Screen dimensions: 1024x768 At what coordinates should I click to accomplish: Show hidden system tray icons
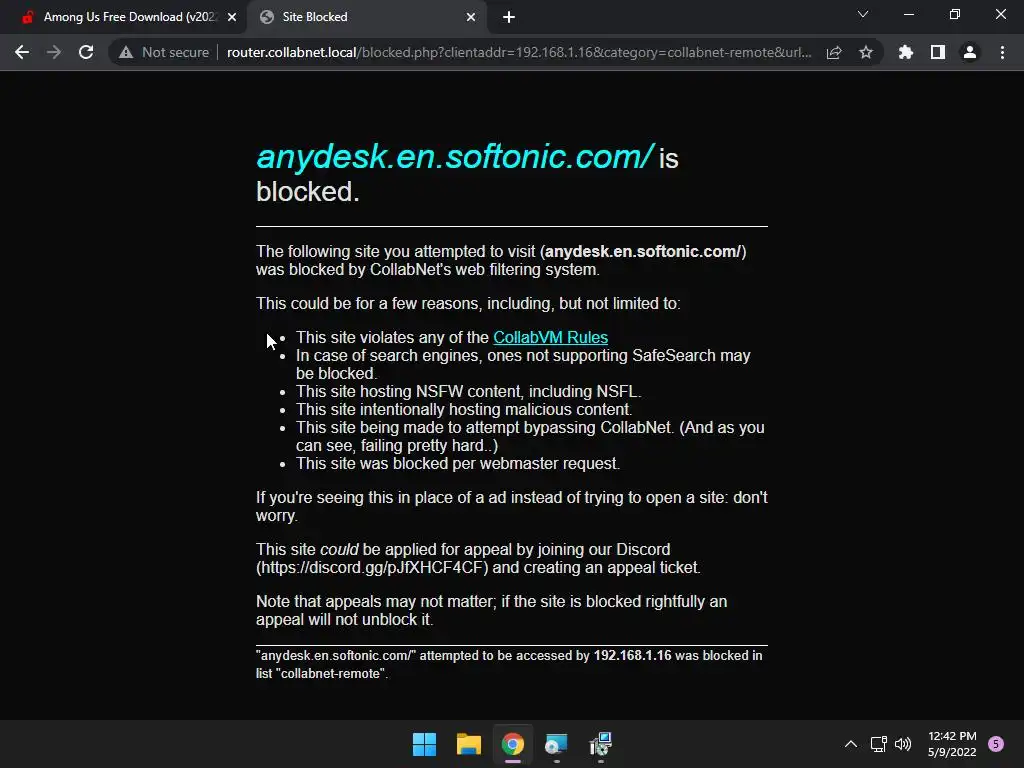tap(851, 744)
